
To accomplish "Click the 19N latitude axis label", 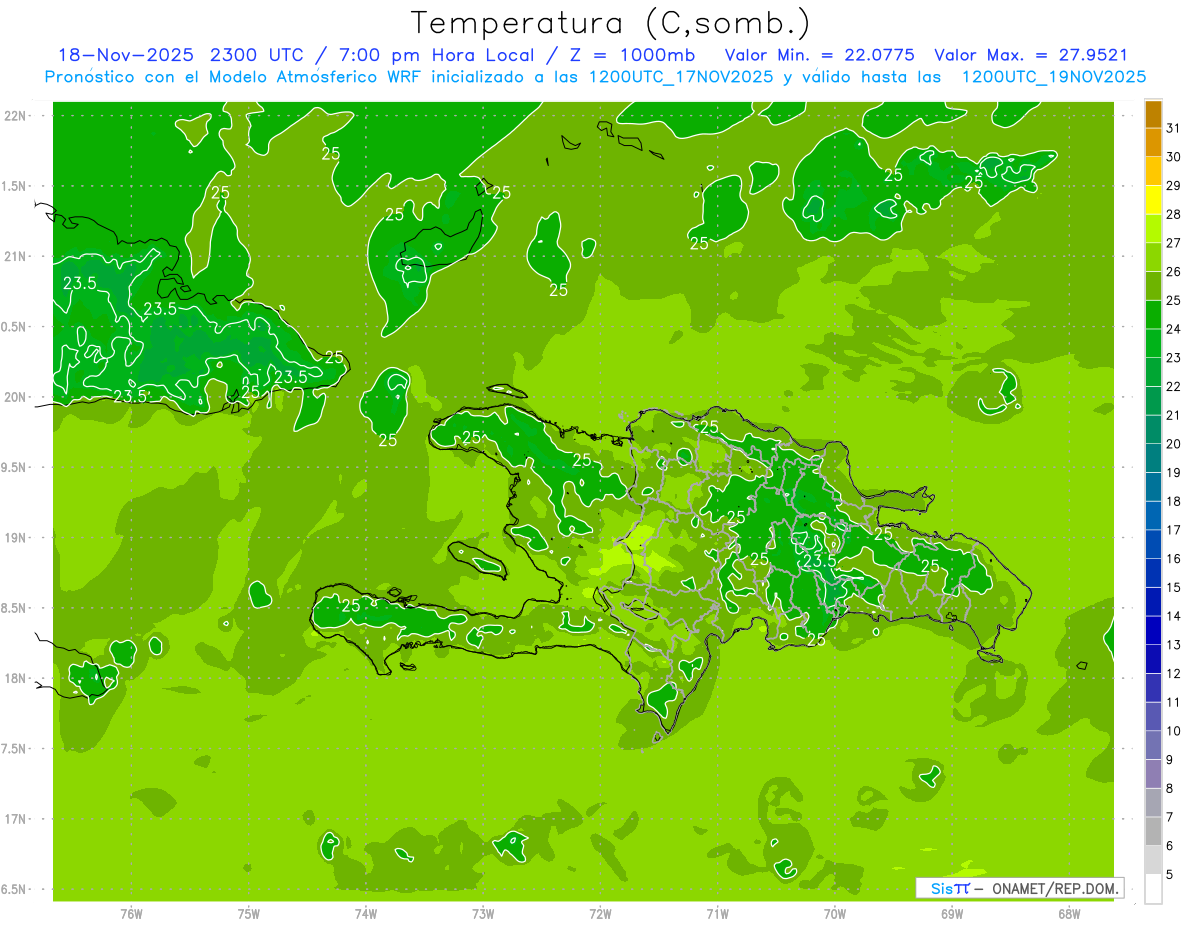I will tap(16, 537).
